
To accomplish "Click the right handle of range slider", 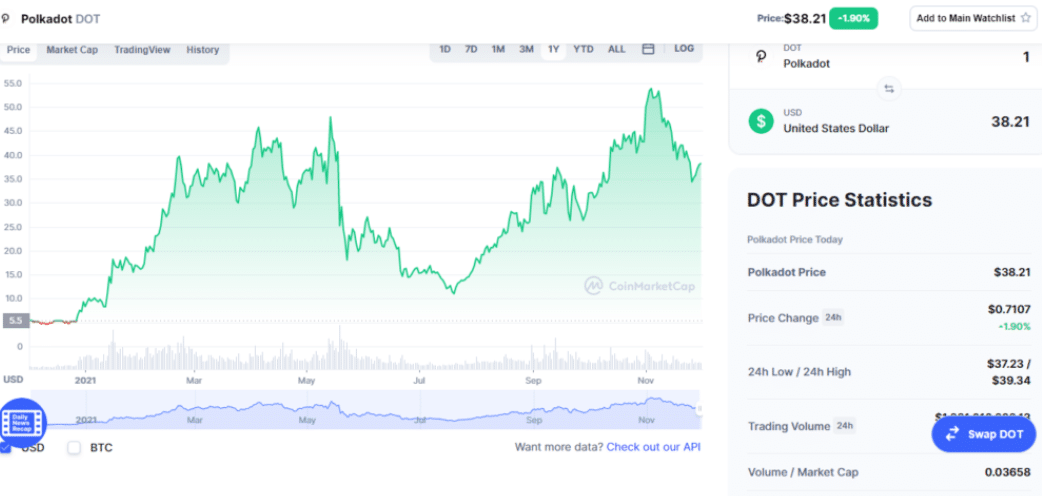I will pos(699,409).
